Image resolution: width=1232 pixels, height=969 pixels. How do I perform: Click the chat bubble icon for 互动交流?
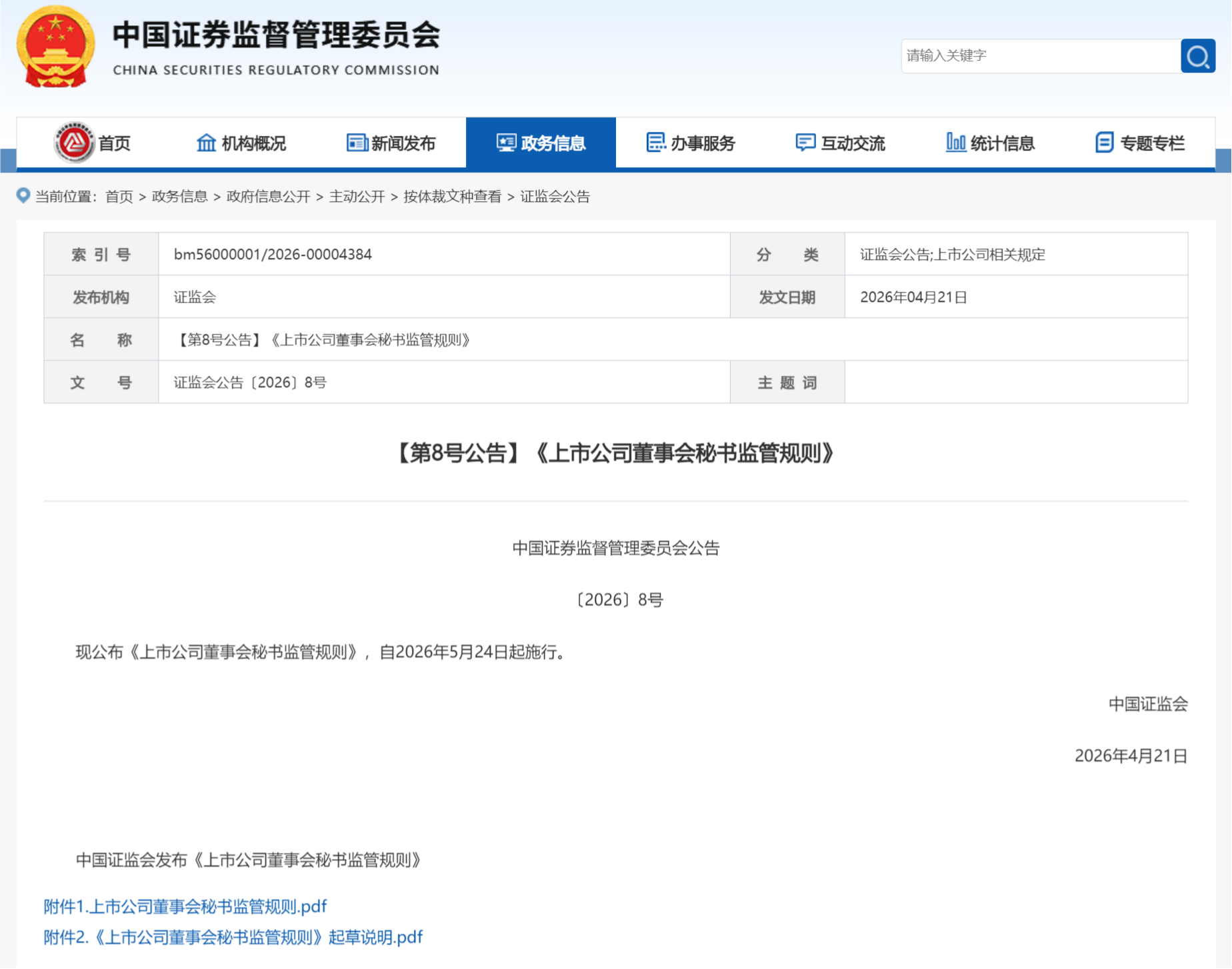pos(805,142)
